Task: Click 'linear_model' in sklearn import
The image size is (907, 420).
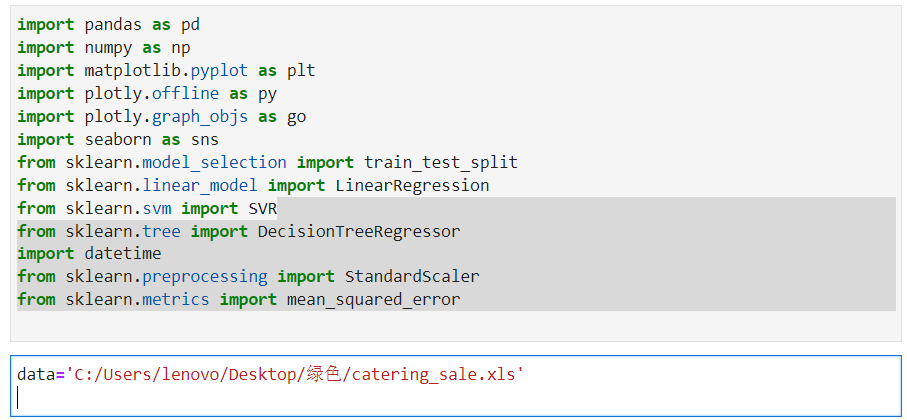Action: click(200, 185)
